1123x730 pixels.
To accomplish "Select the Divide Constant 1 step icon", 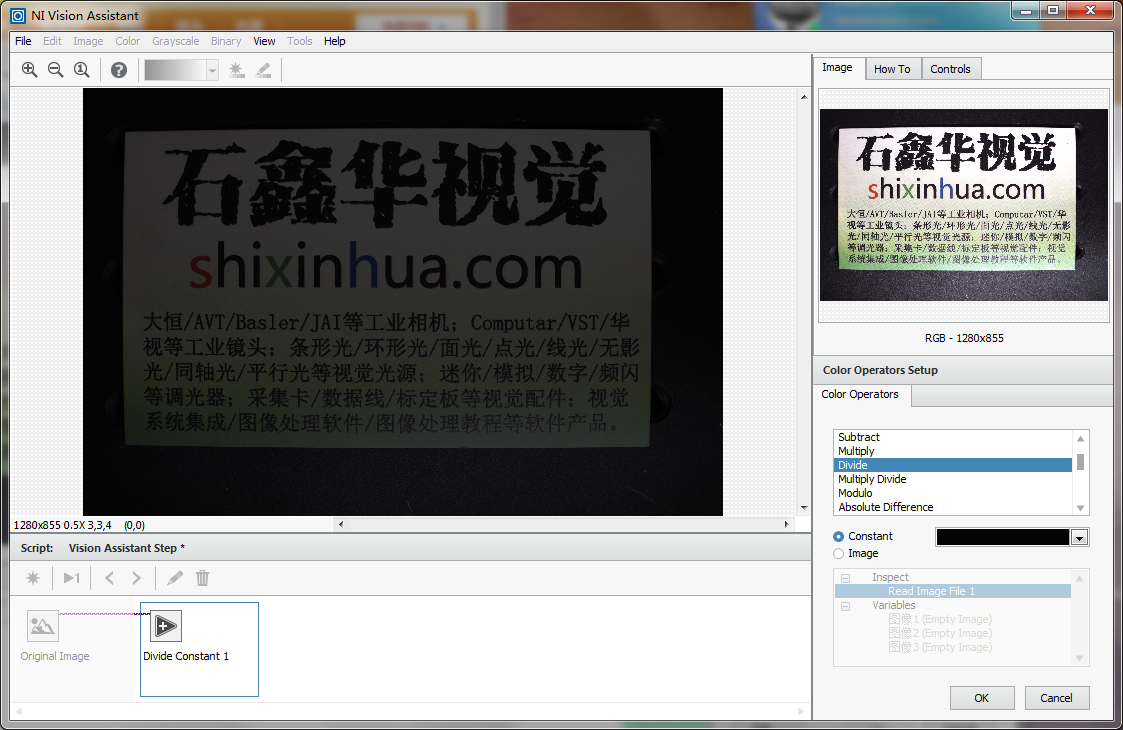I will pos(165,626).
